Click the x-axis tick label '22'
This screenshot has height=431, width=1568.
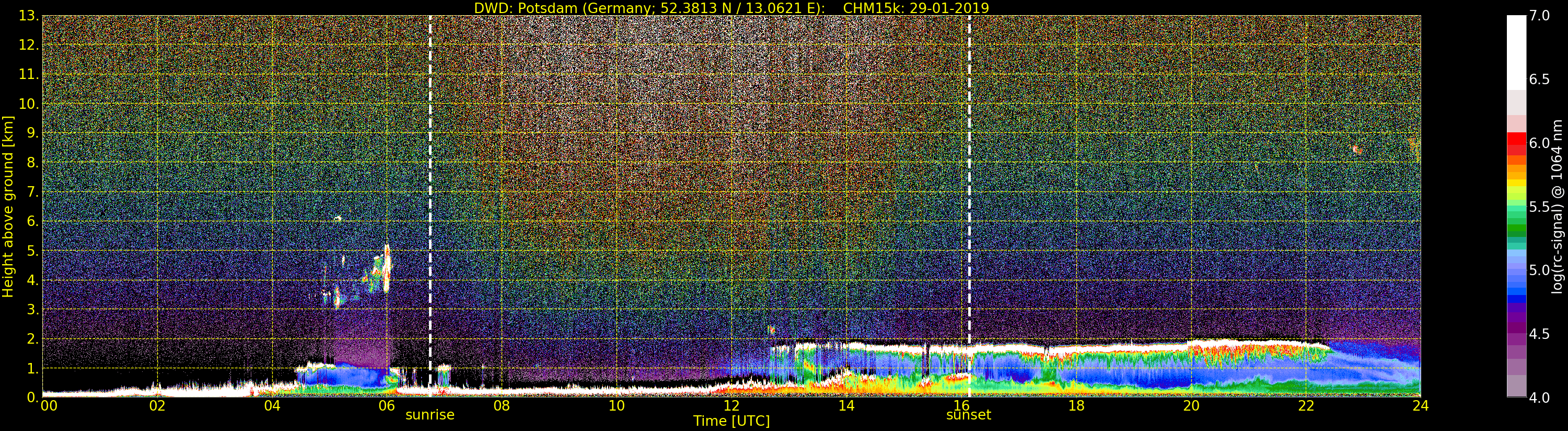coord(1306,405)
